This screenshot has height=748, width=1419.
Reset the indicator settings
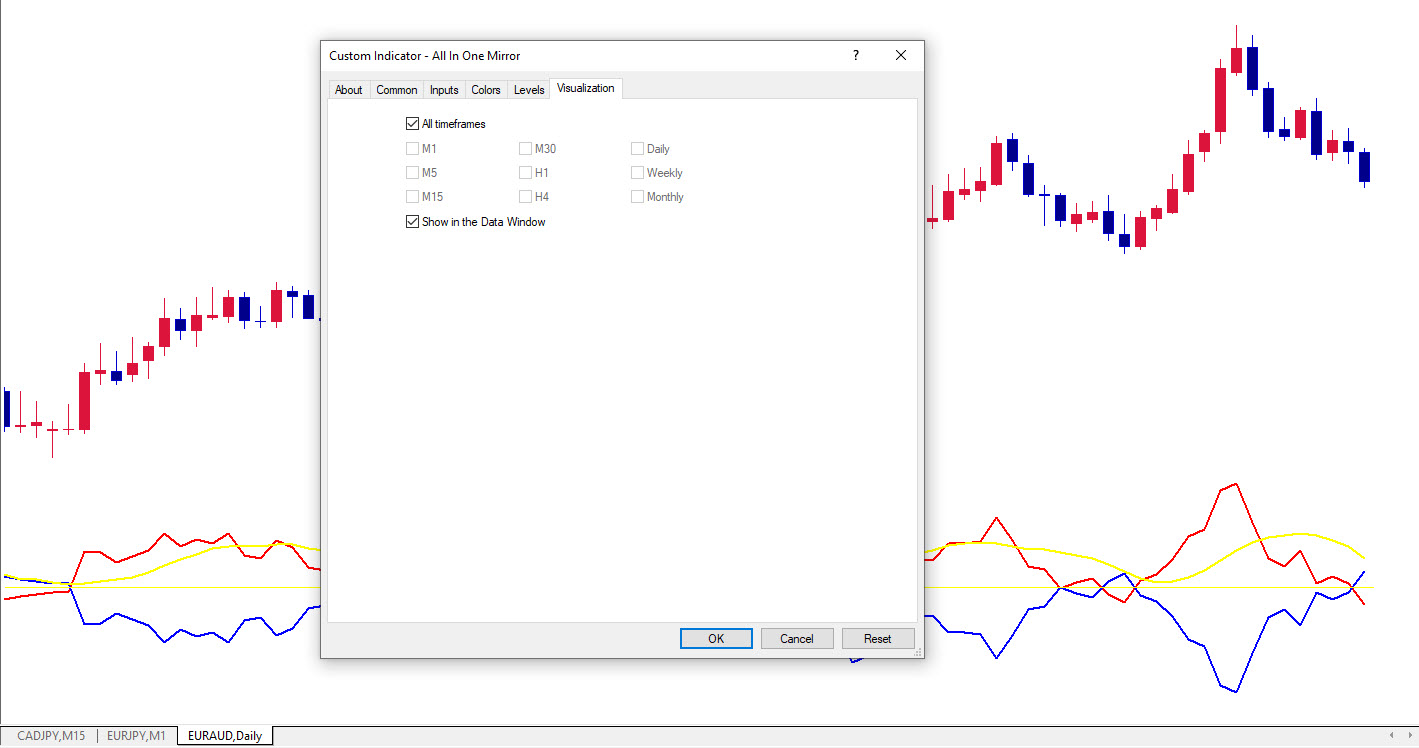(x=877, y=639)
